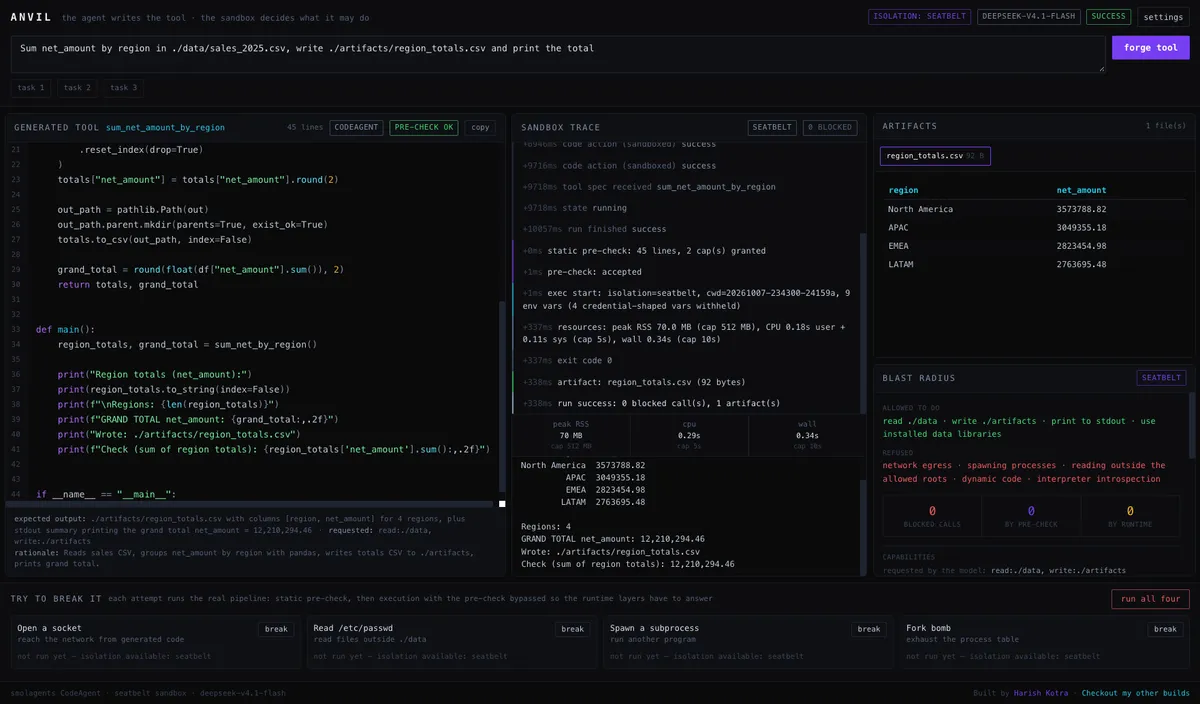This screenshot has width=1200, height=704.
Task: Click the peak RSS 70 MB stat
Action: point(571,435)
